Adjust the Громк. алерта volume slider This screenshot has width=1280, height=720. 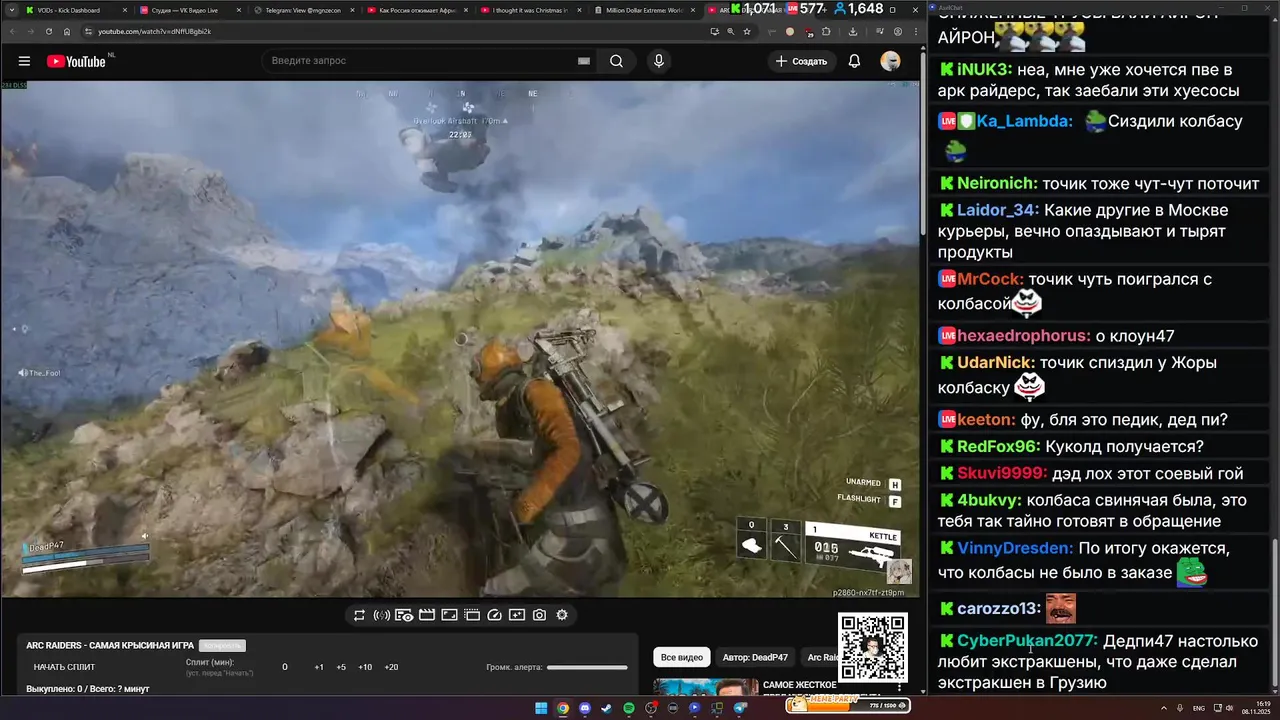(587, 667)
